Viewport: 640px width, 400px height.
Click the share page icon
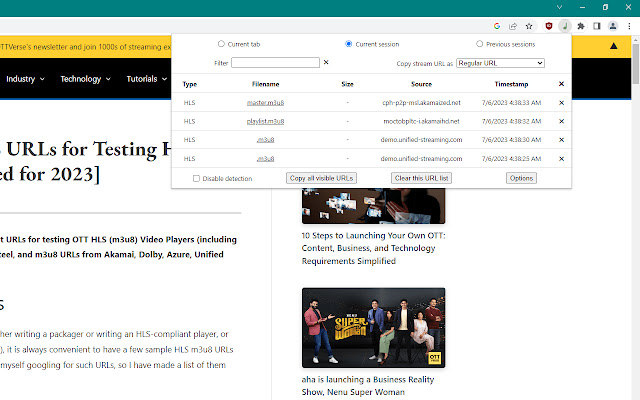click(513, 25)
